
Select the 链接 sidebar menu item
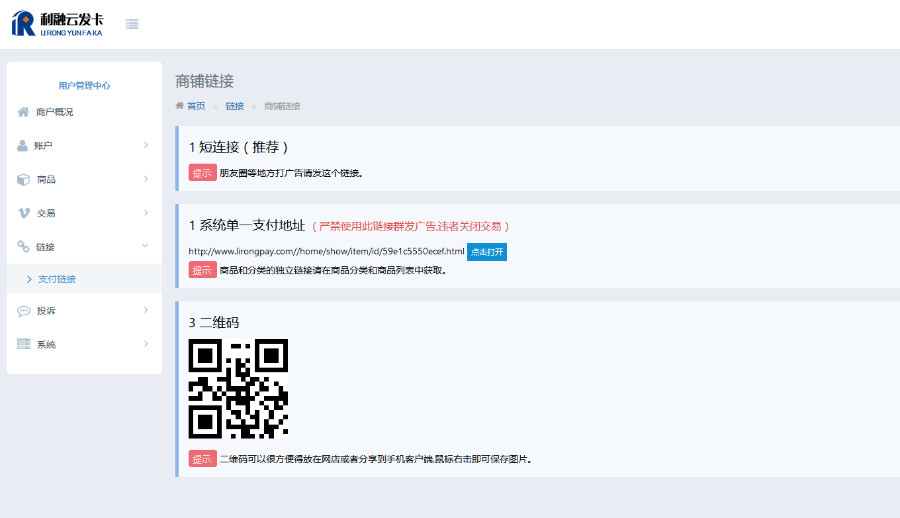[x=84, y=246]
